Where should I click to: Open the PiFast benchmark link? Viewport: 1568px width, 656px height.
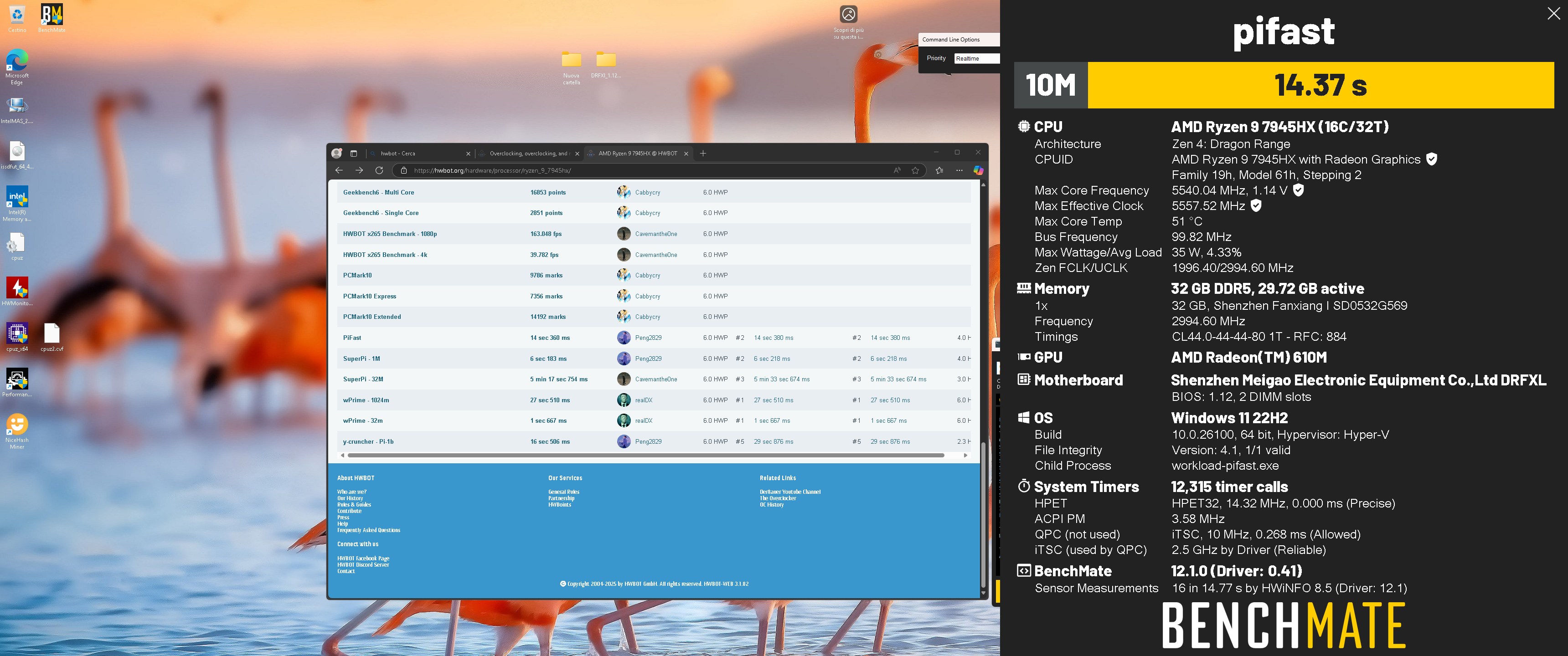click(352, 338)
